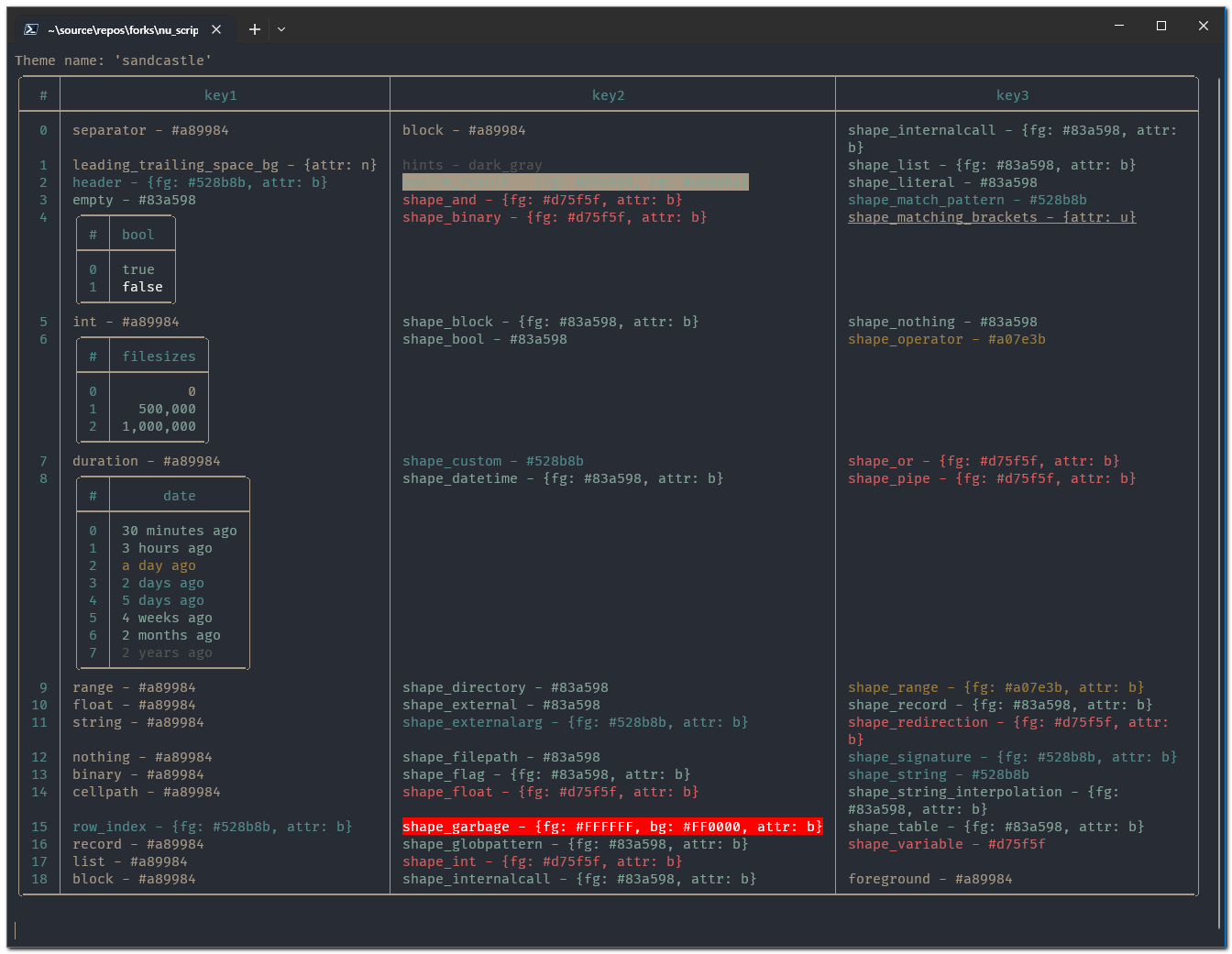Viewport: 1232px width, 954px height.
Task: Click the '500,000' filesize value
Action: point(168,409)
